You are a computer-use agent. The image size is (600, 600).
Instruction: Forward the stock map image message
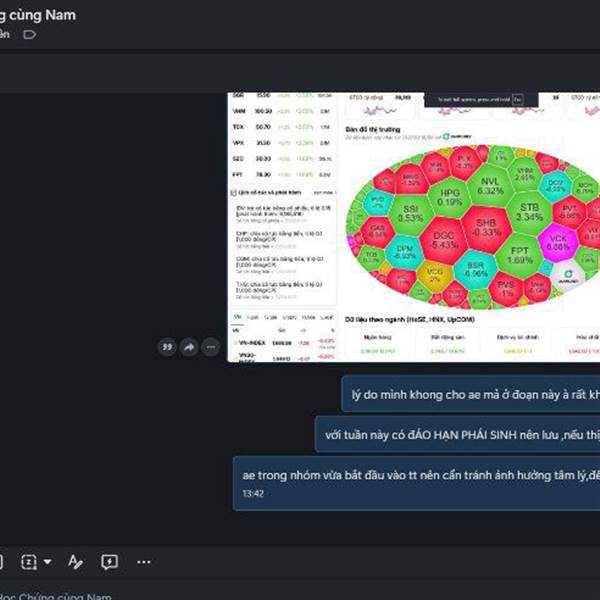189,347
